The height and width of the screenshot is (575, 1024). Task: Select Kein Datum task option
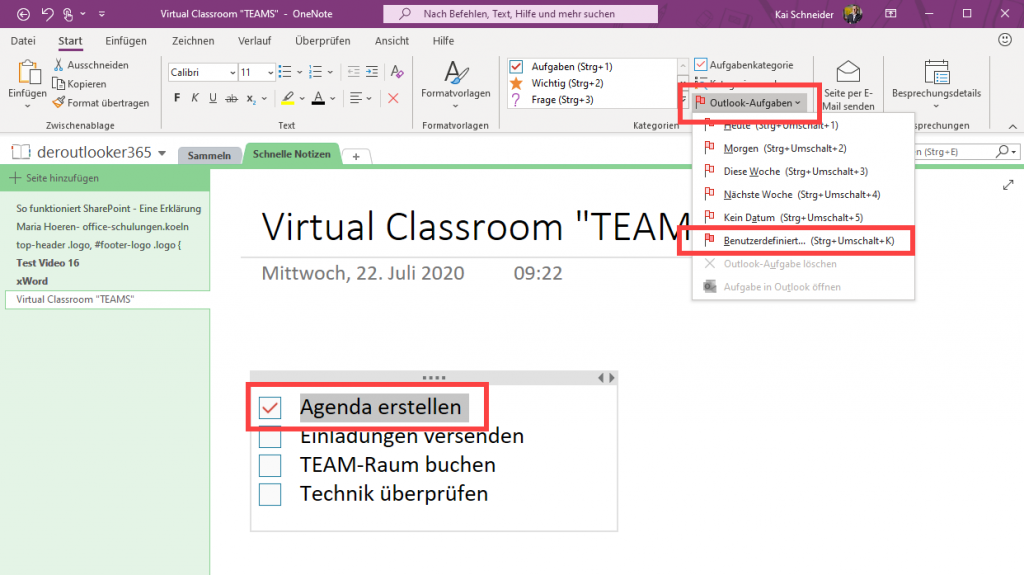[x=803, y=218]
